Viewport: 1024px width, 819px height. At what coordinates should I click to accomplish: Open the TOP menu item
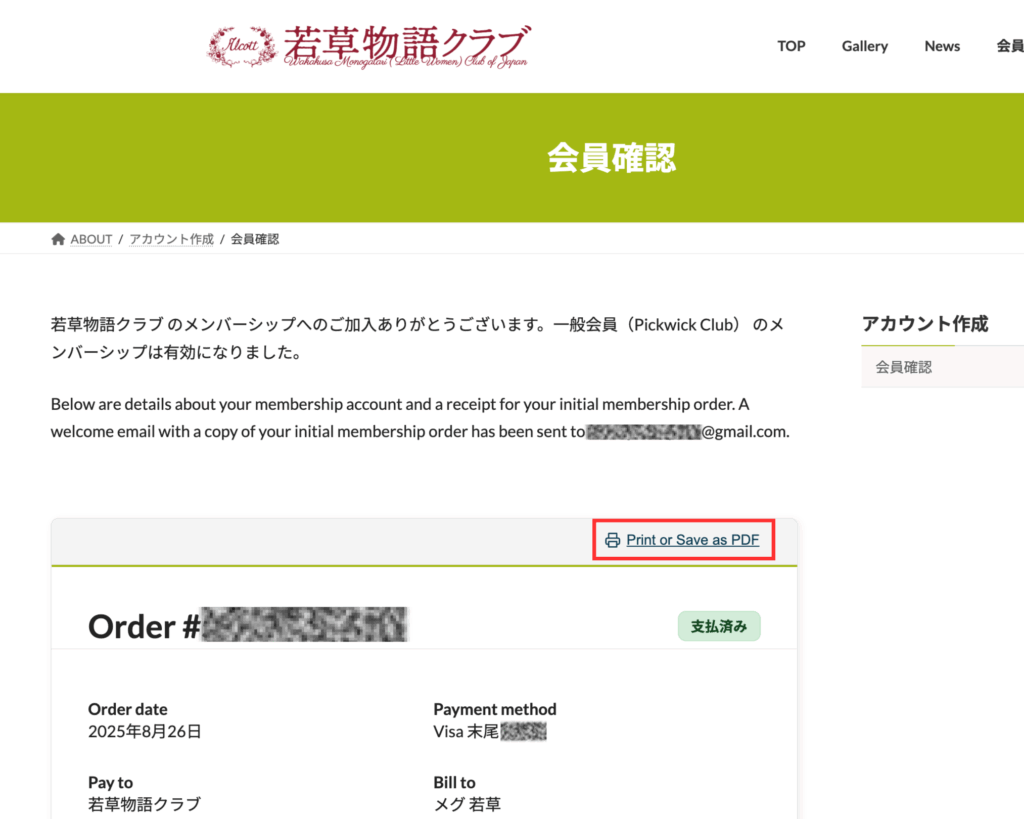tap(791, 46)
